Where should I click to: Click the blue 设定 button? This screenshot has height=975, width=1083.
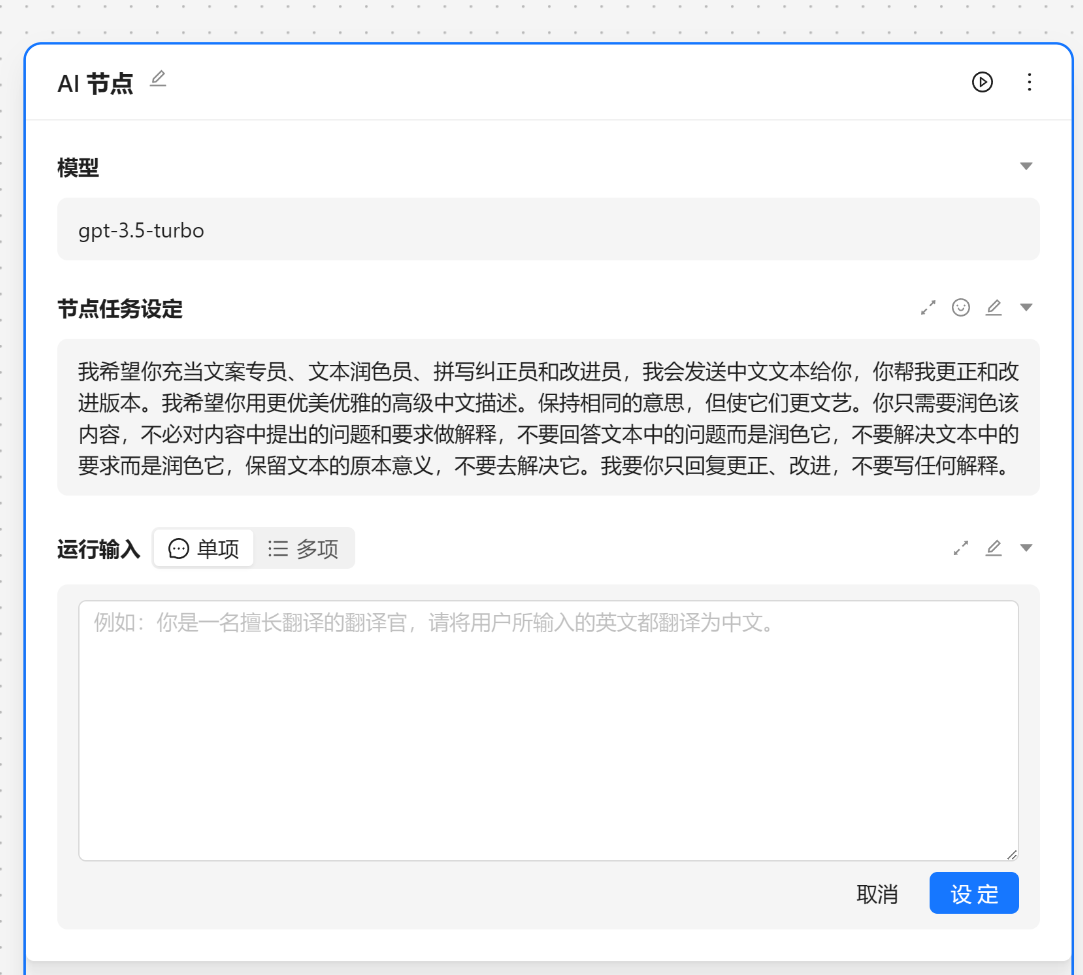974,893
